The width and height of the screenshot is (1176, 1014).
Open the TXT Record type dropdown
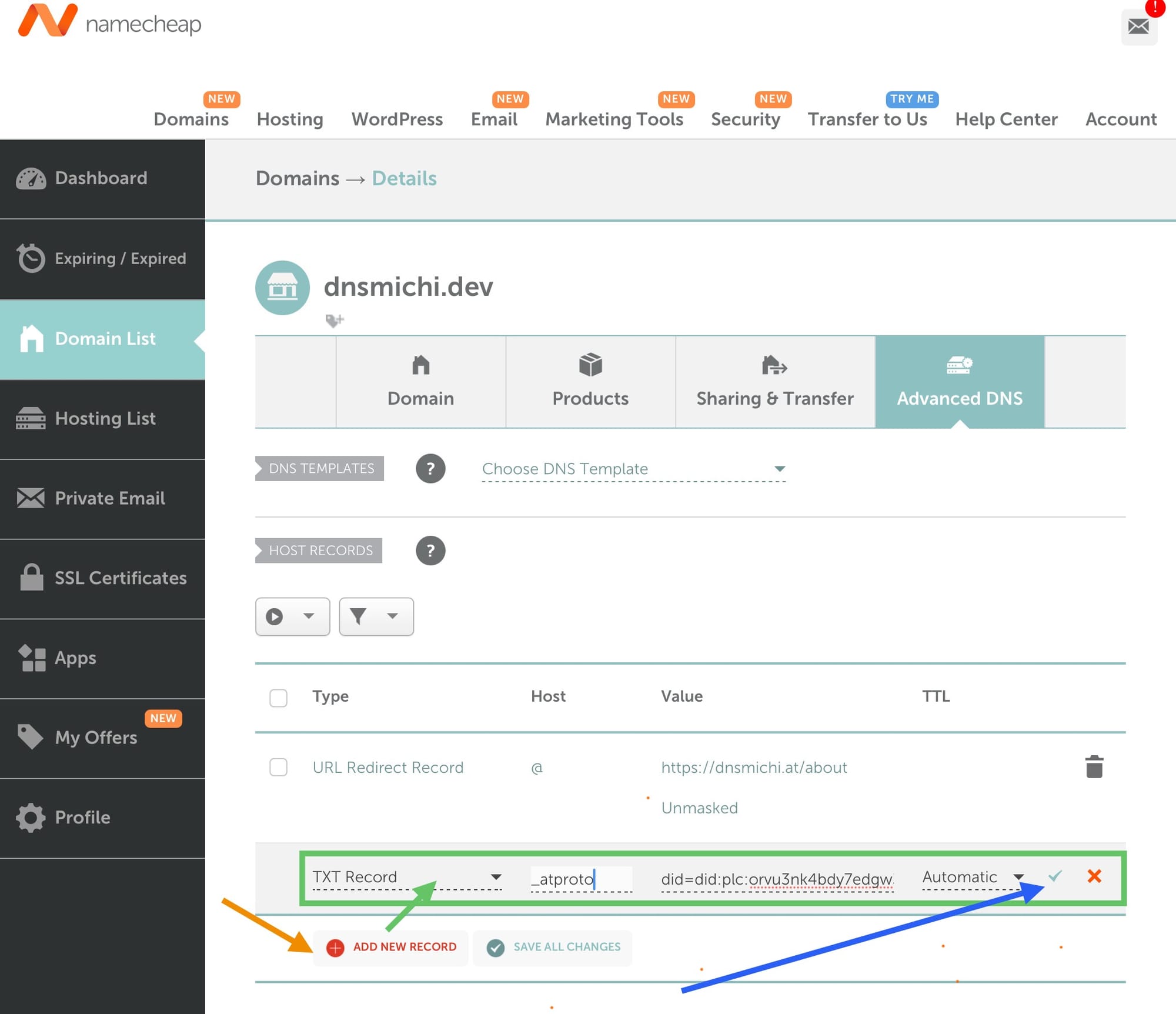407,877
